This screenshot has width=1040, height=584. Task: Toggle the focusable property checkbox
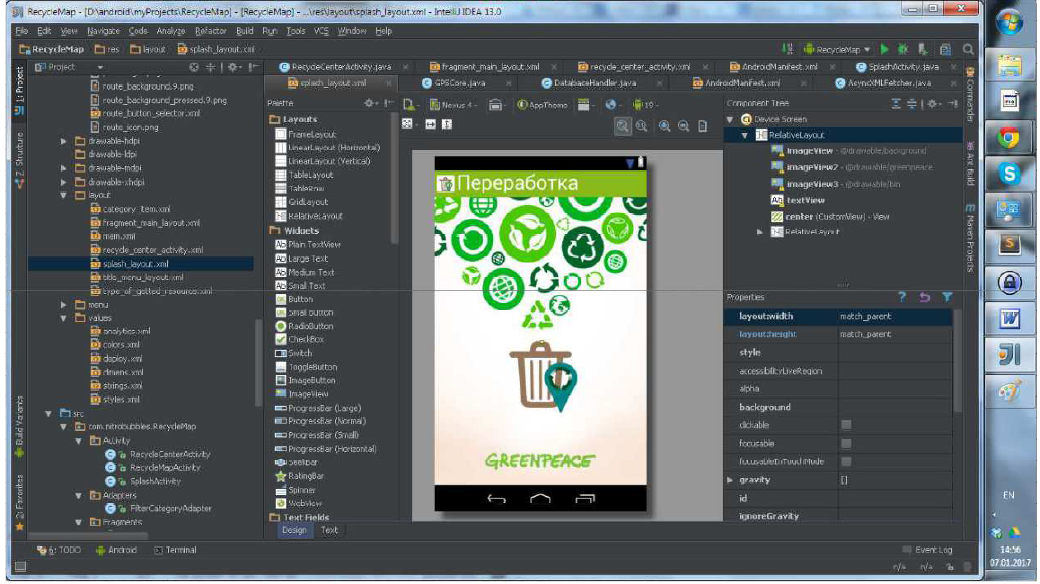(846, 443)
